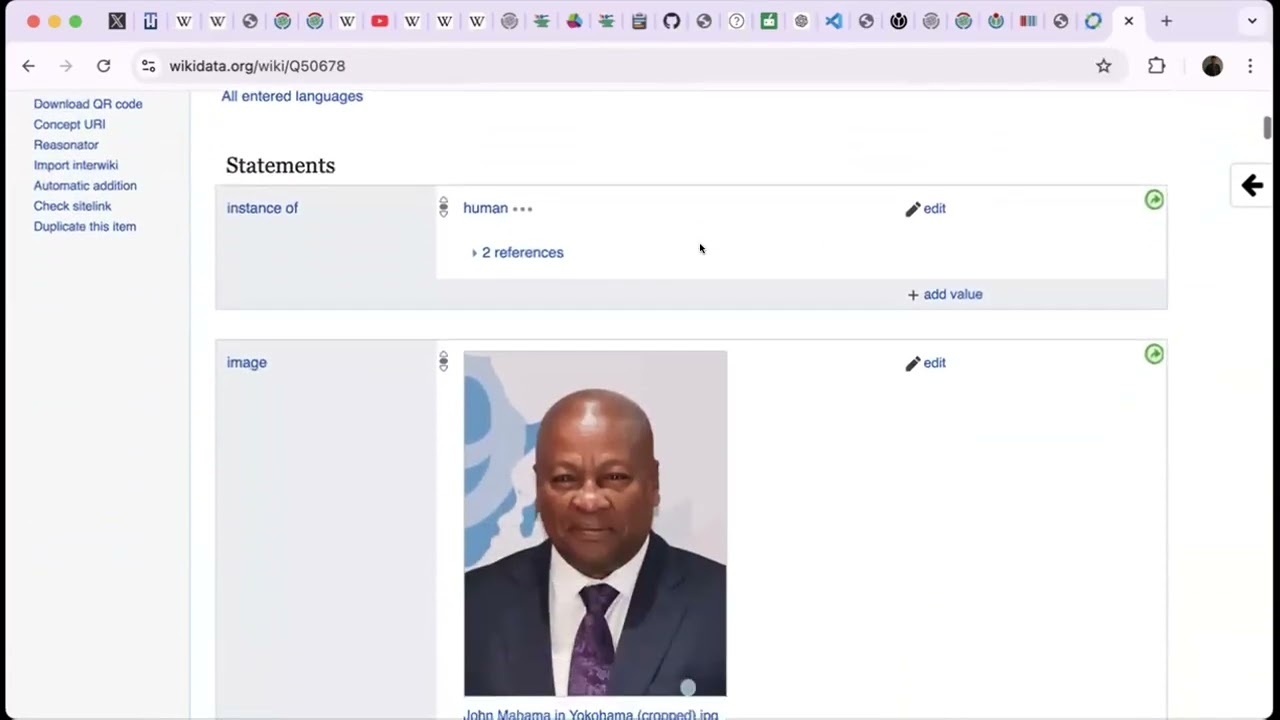Bookmark this page with the star icon
1280x720 pixels.
click(1103, 66)
